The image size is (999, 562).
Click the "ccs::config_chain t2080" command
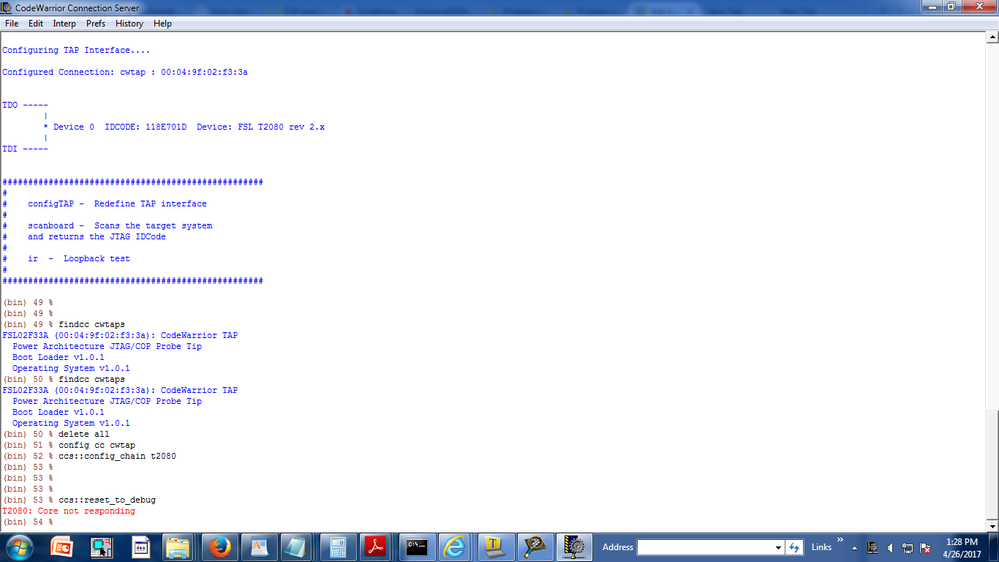[117, 456]
